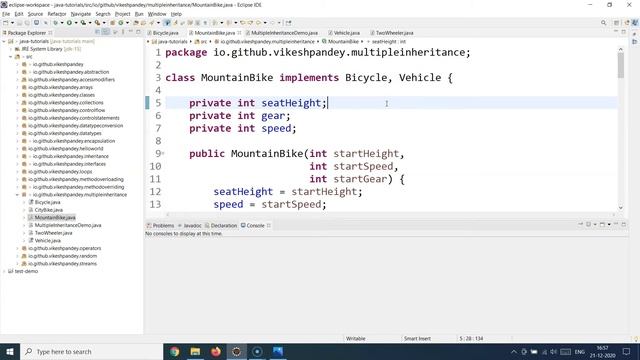Click Pin Editor toolbar icon
This screenshot has height=360, width=640.
pos(288,23)
